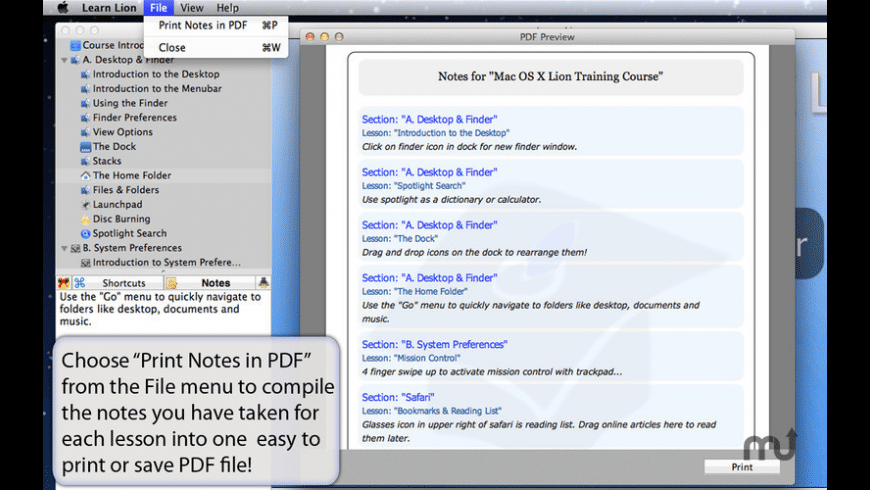
Task: Click the Disc Burning icon
Action: (x=85, y=219)
